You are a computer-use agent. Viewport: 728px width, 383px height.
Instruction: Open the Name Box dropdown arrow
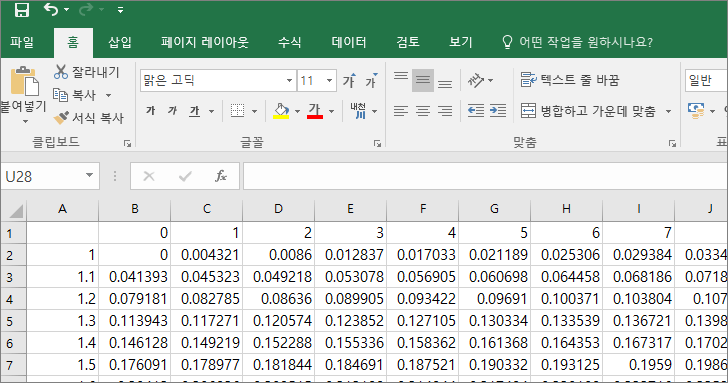tap(89, 176)
